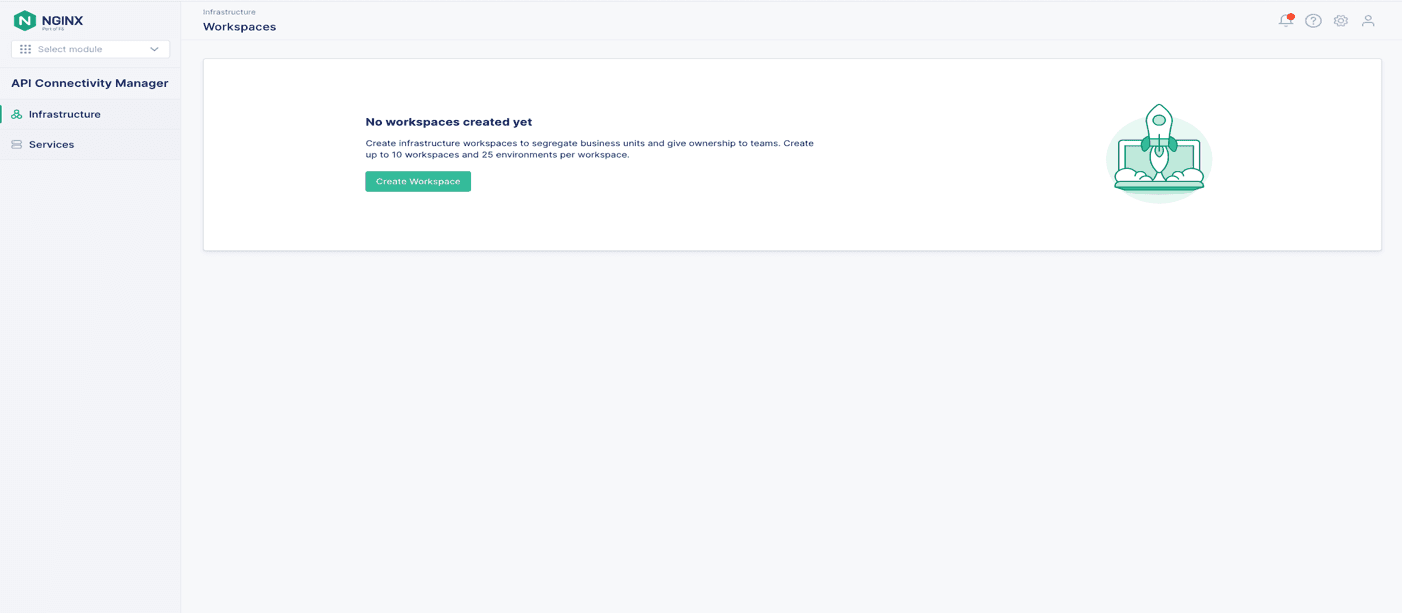
Task: Select the Infrastructure menu label
Action: coord(65,115)
